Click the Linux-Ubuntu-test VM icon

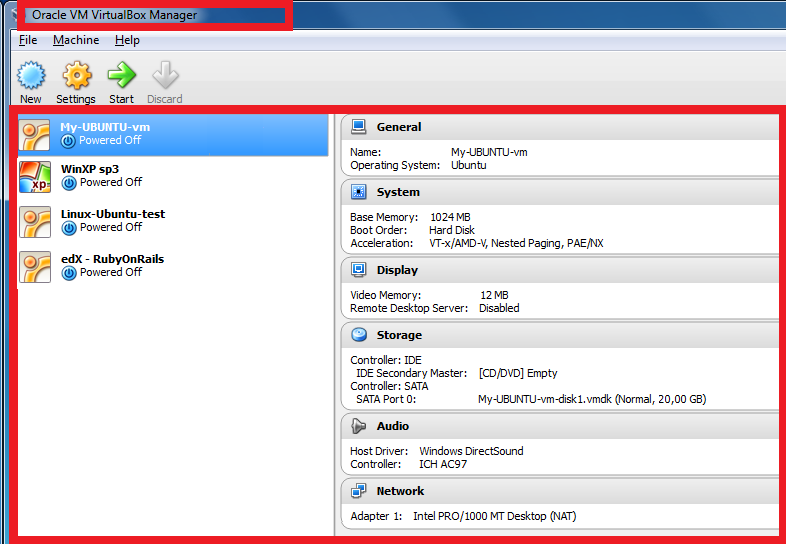click(x=35, y=222)
